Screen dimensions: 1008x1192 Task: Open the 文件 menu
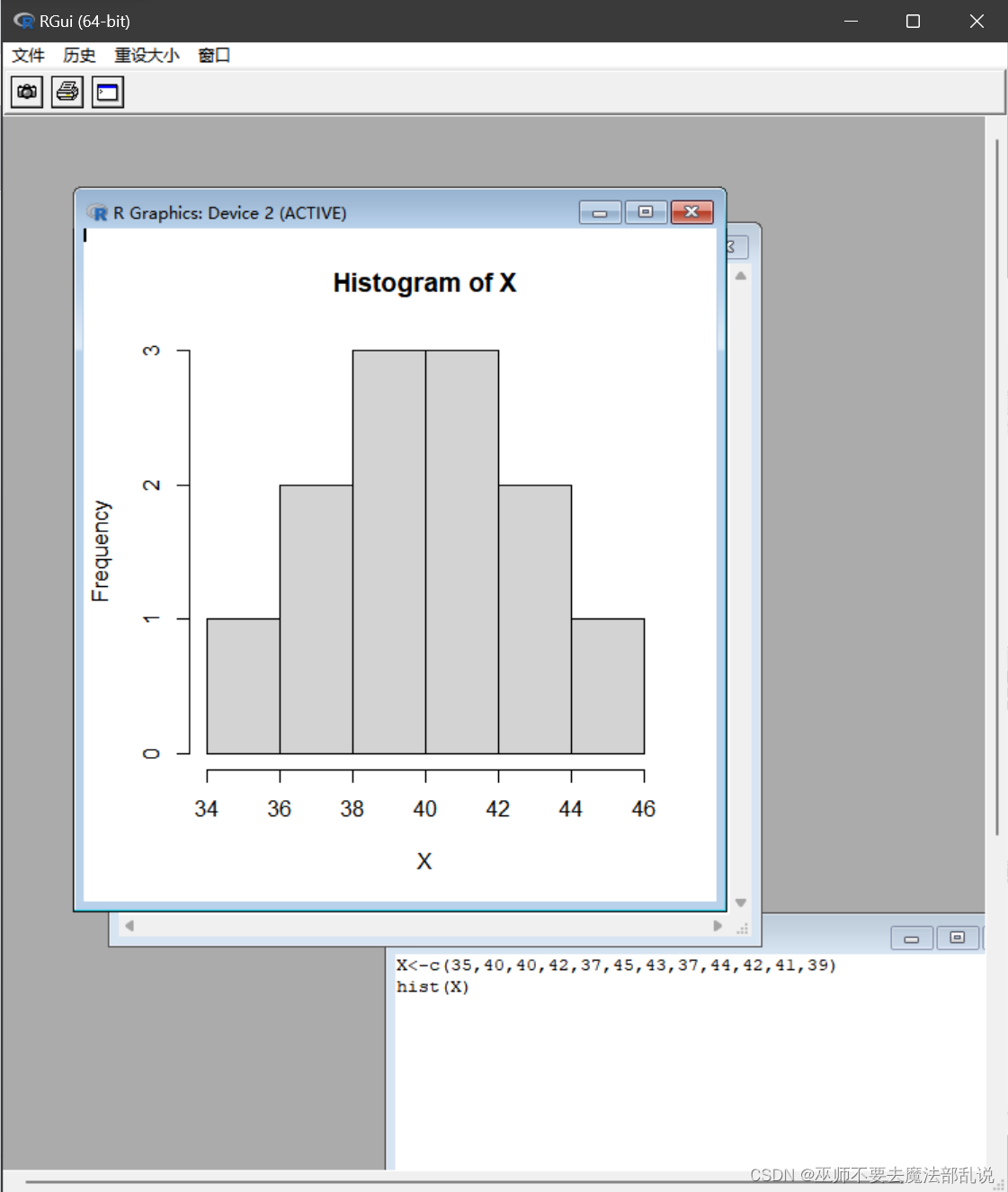(x=28, y=55)
